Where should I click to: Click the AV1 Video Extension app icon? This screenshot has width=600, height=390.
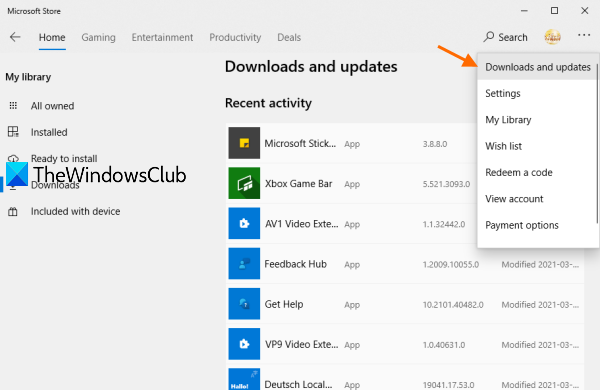(x=244, y=224)
